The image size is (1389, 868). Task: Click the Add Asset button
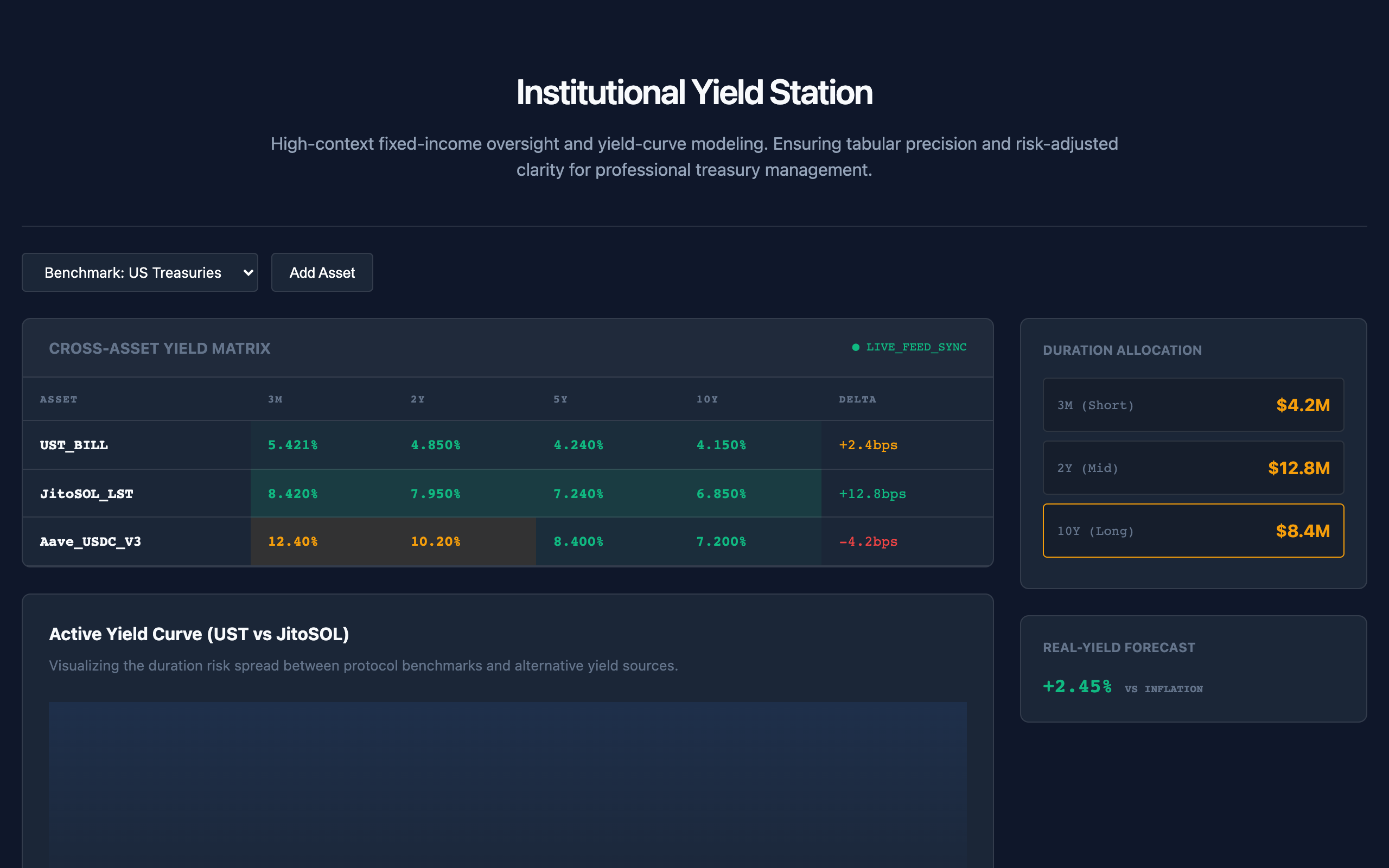[322, 273]
